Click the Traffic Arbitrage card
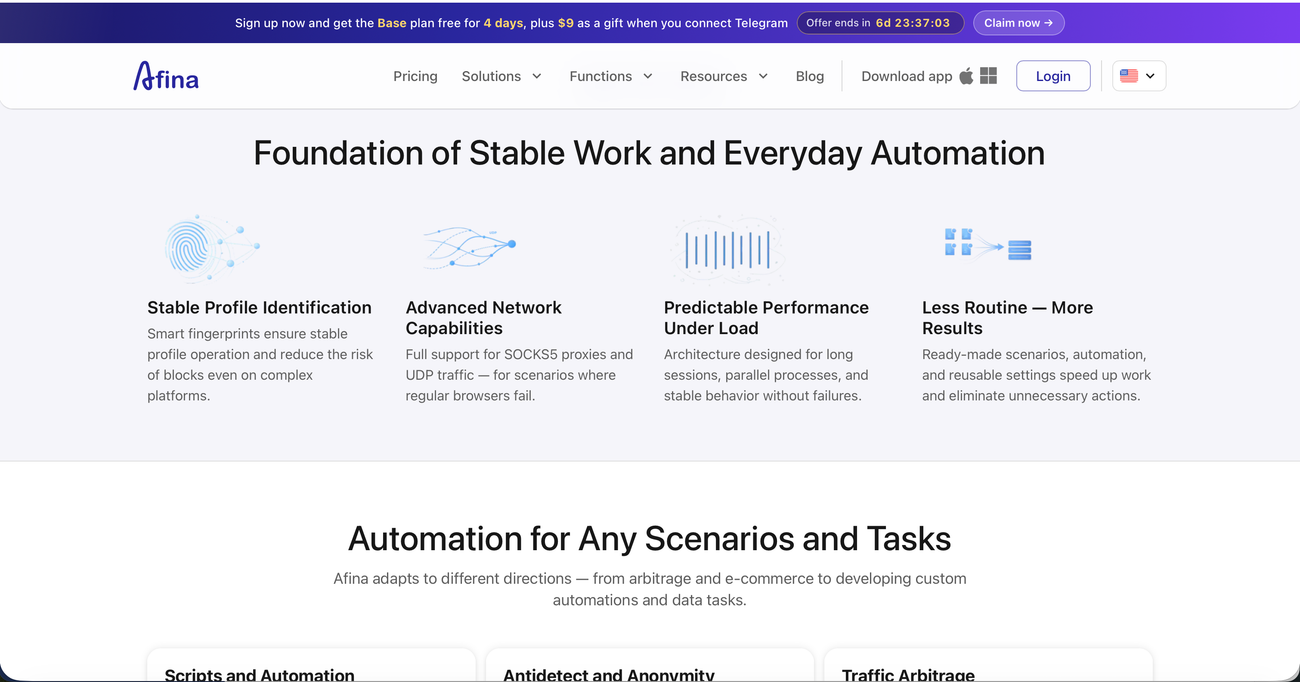This screenshot has height=682, width=1300. (x=988, y=665)
